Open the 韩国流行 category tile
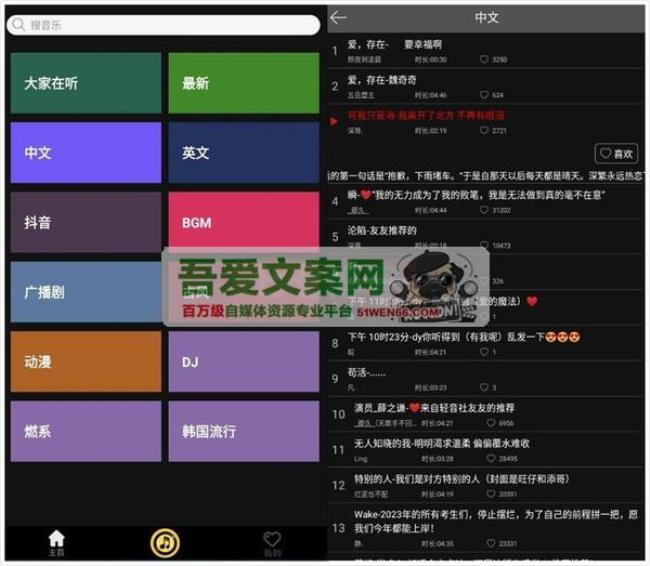 (244, 431)
